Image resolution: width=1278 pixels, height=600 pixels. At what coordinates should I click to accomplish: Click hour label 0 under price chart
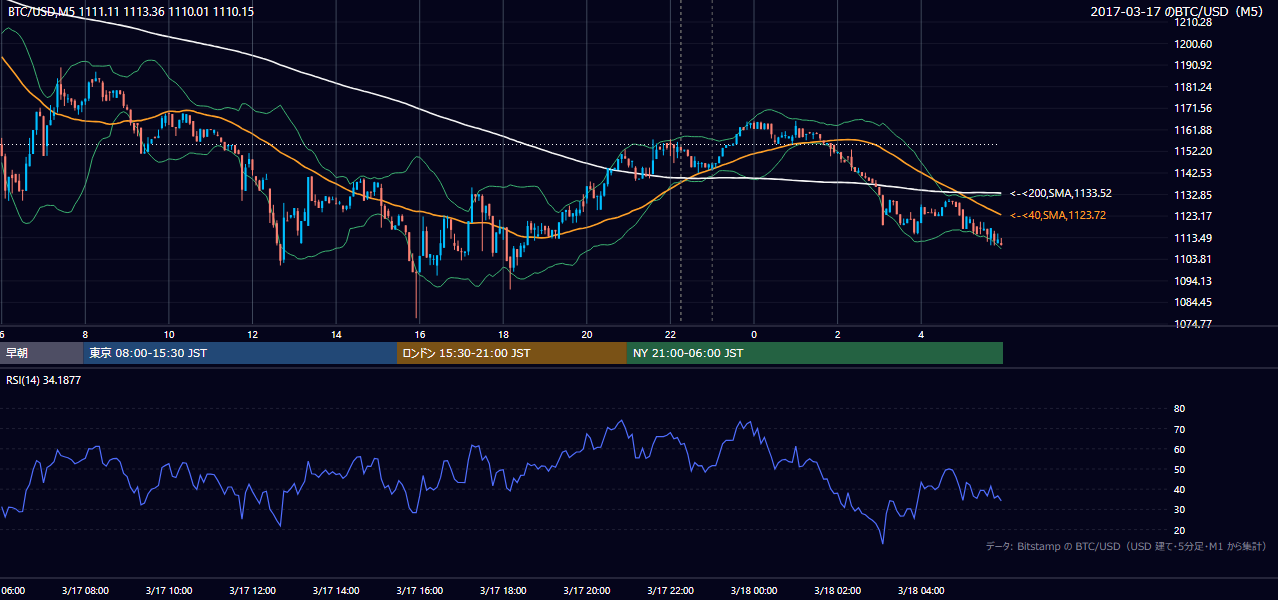point(754,334)
